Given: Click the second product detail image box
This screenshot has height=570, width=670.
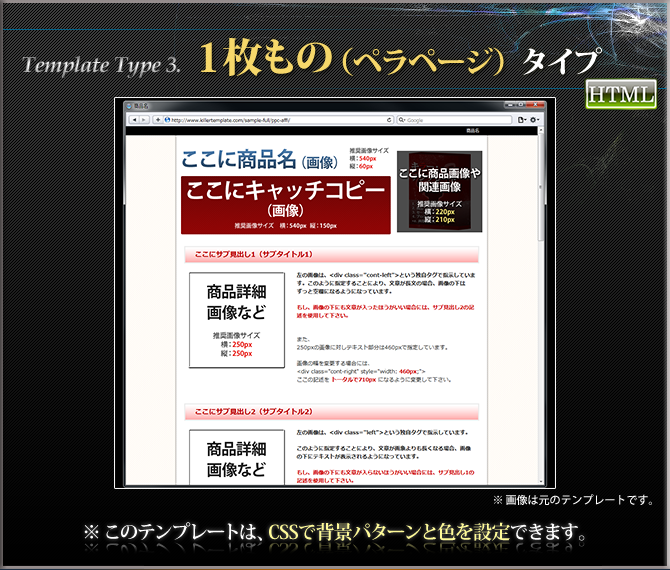Looking at the screenshot, I should tap(237, 457).
